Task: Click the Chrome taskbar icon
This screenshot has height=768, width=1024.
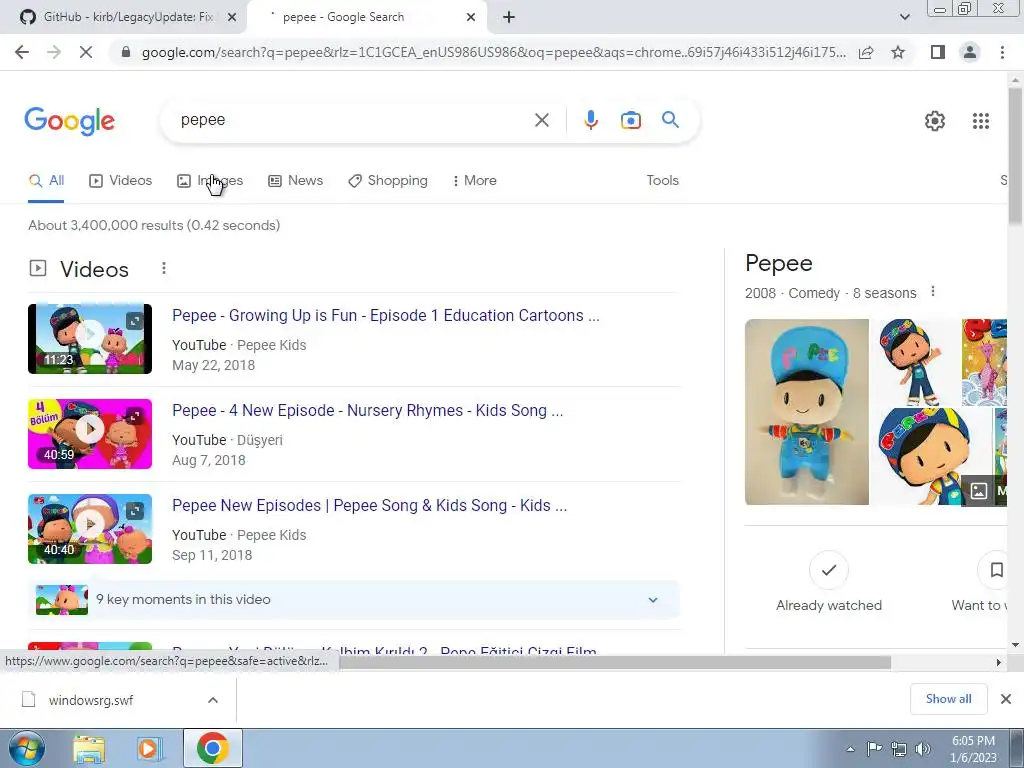Action: click(212, 748)
